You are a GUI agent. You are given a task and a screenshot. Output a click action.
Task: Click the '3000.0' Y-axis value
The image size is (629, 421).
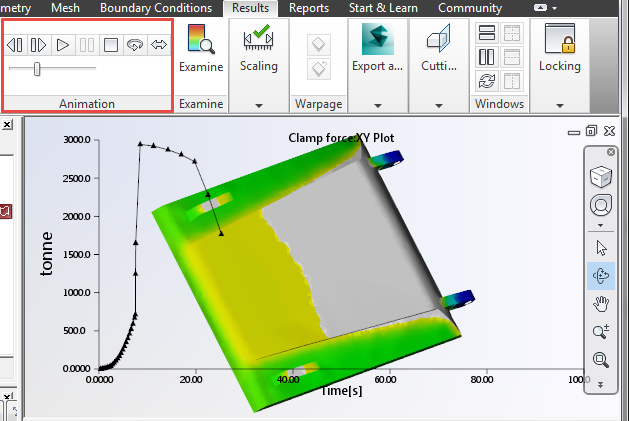[77, 140]
